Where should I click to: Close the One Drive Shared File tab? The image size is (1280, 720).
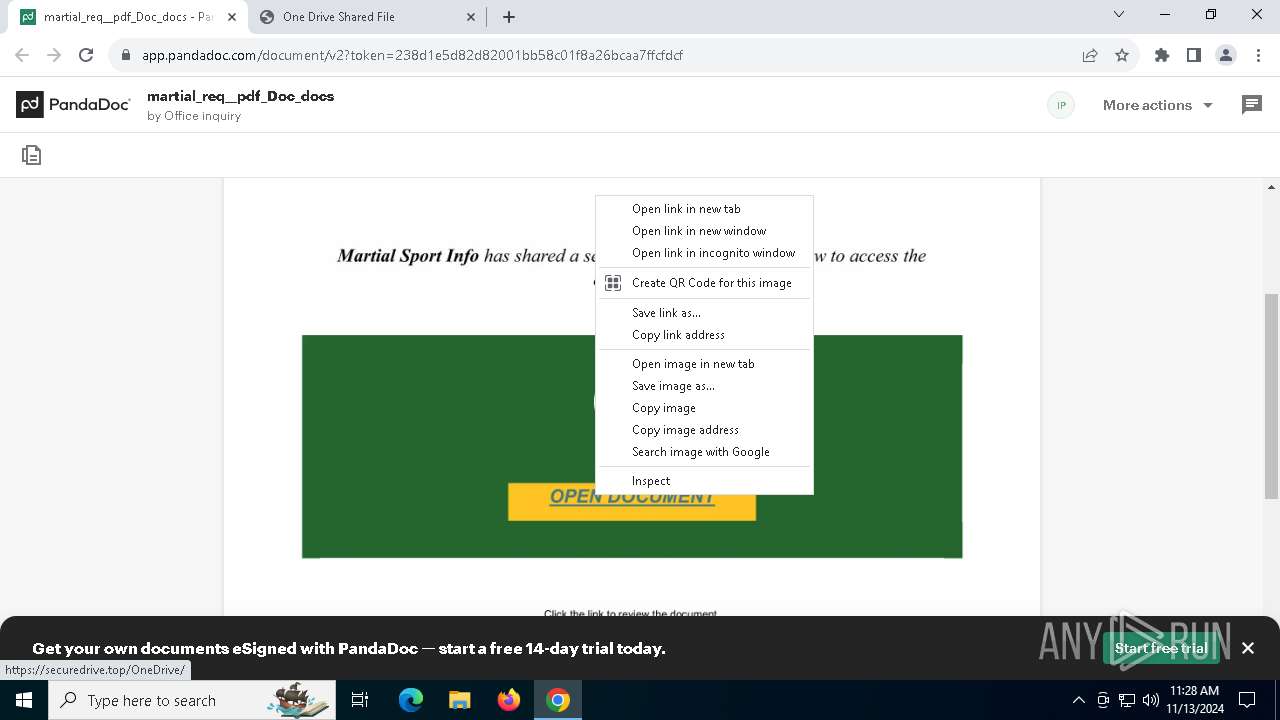point(472,17)
